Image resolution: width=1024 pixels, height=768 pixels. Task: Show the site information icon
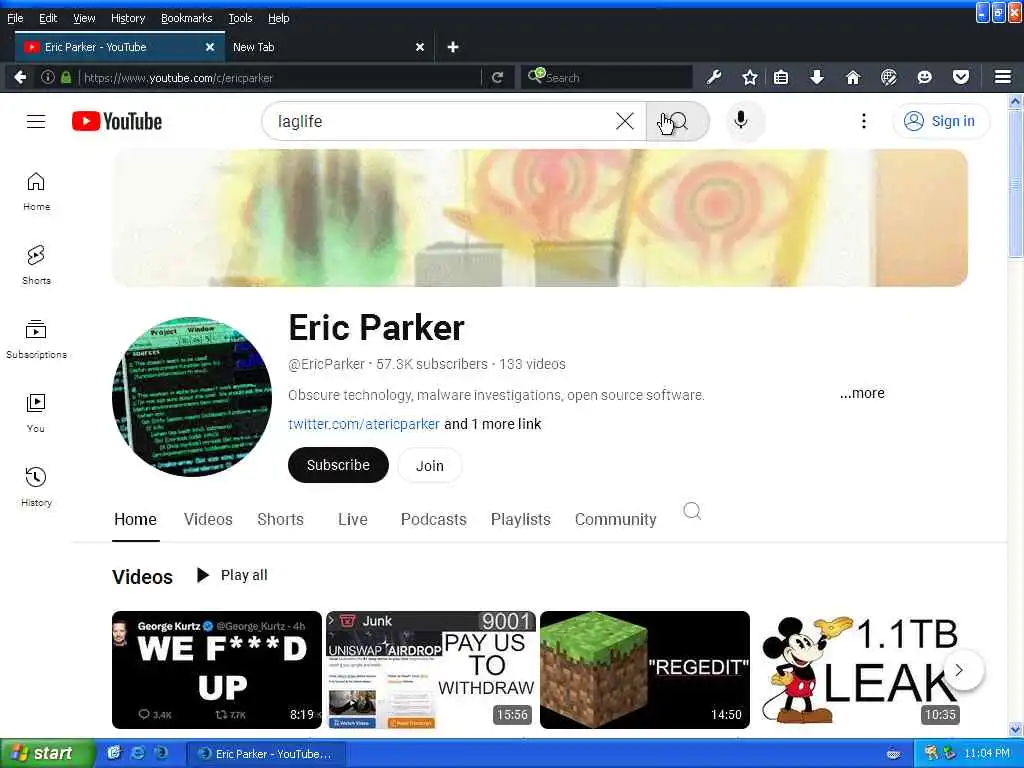pos(48,77)
